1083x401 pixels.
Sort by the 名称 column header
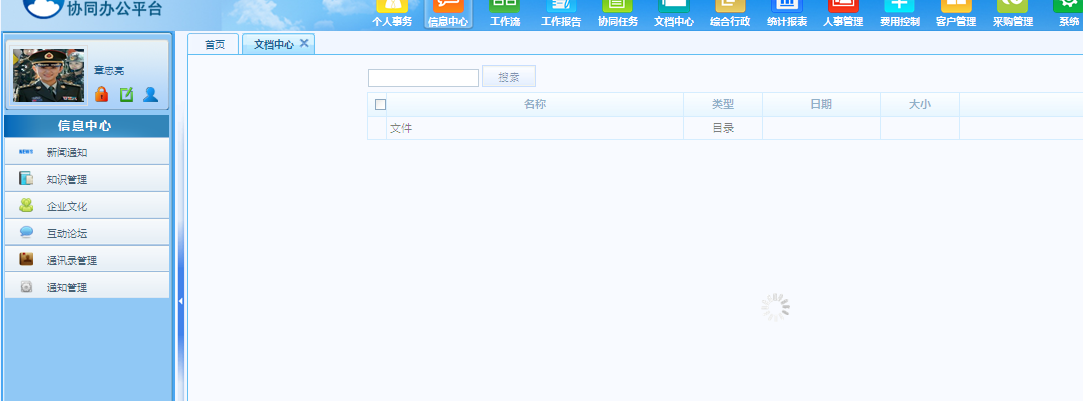[535, 104]
